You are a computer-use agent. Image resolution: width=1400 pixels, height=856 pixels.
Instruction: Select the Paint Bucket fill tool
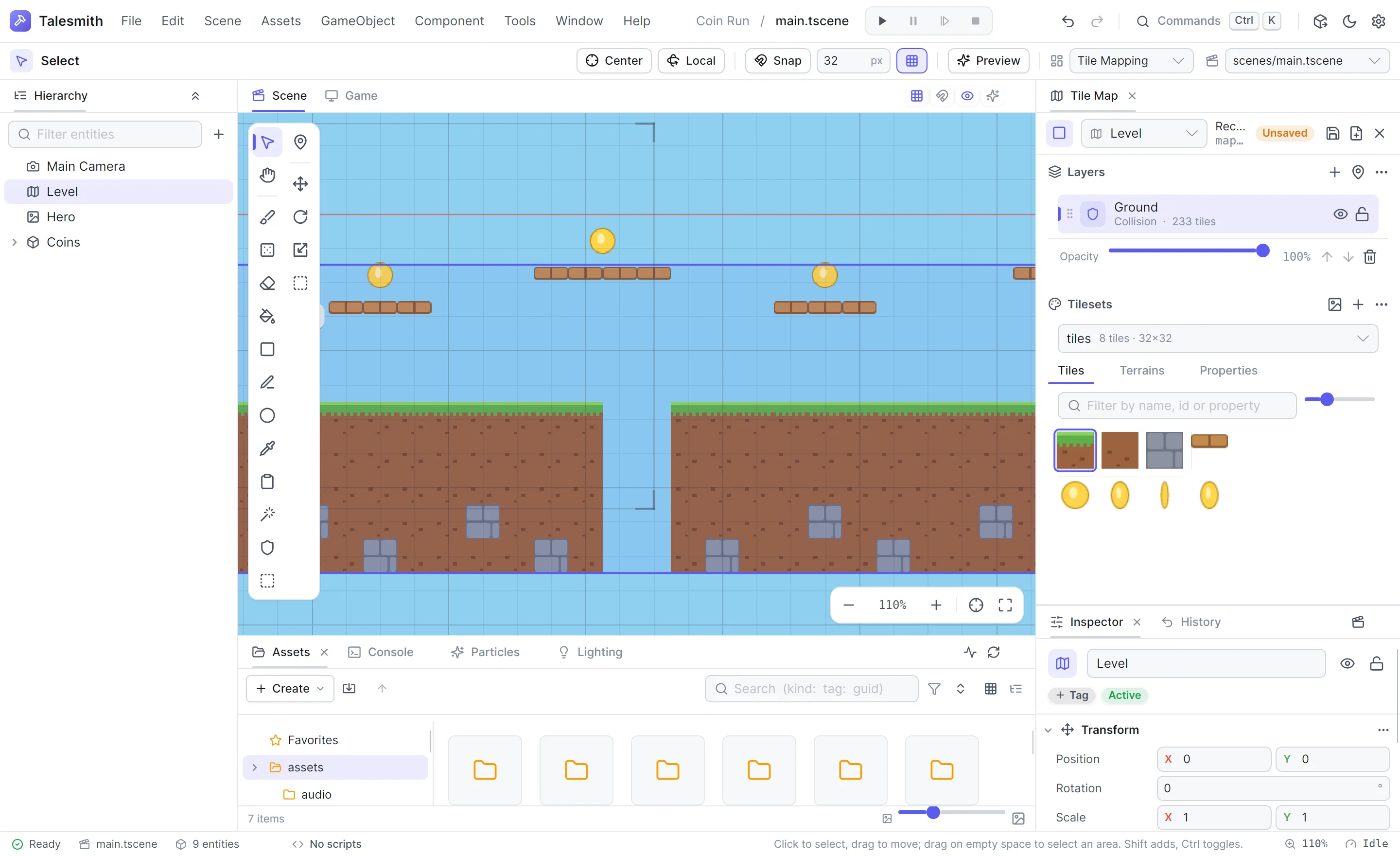pyautogui.click(x=267, y=316)
